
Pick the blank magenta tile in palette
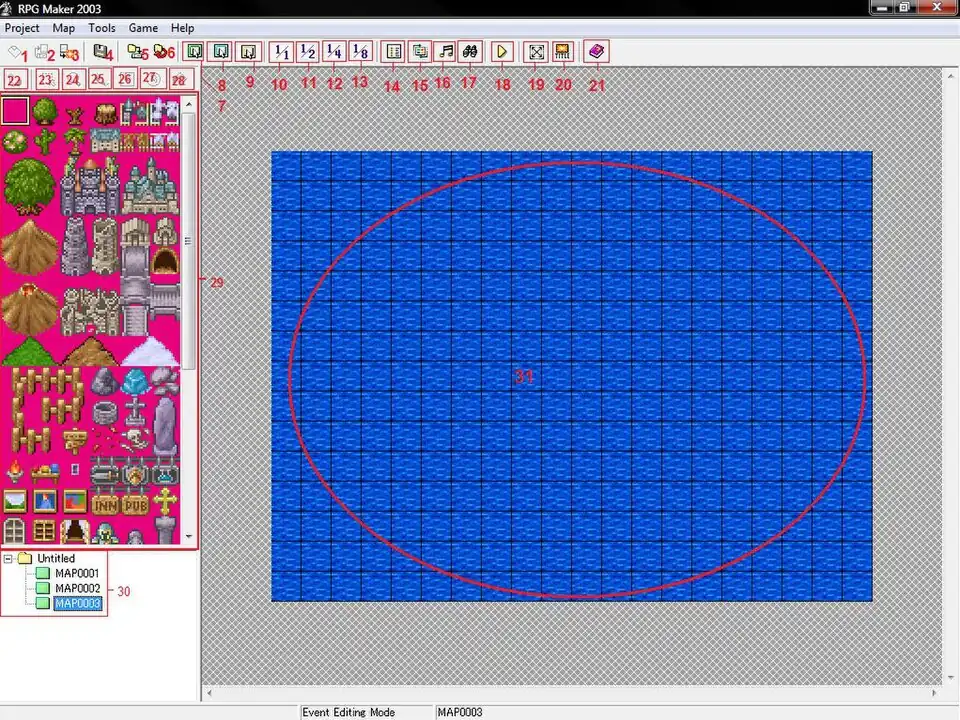(15, 110)
